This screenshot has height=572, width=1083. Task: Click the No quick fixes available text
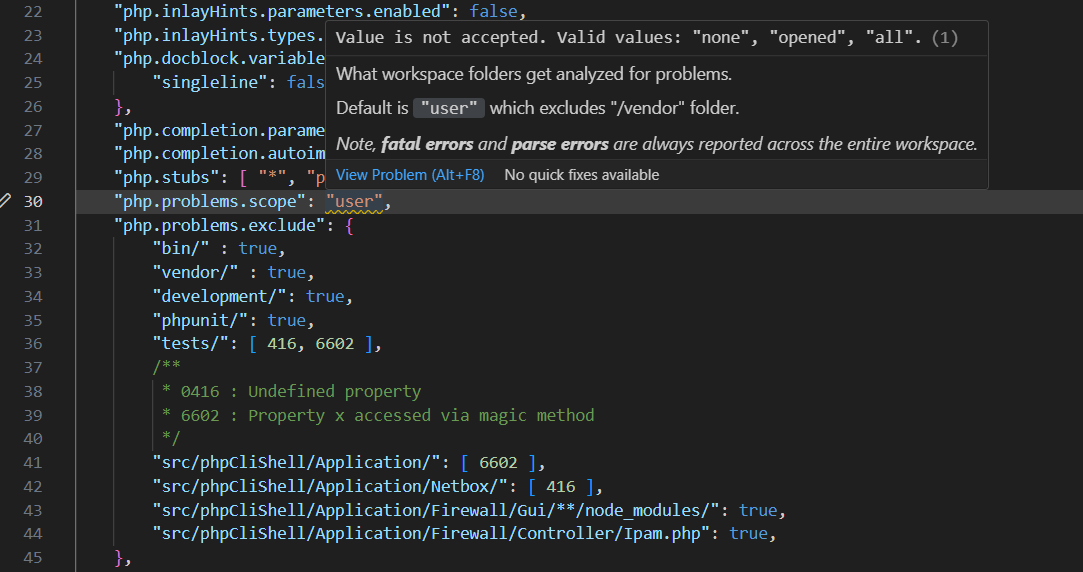pyautogui.click(x=581, y=175)
